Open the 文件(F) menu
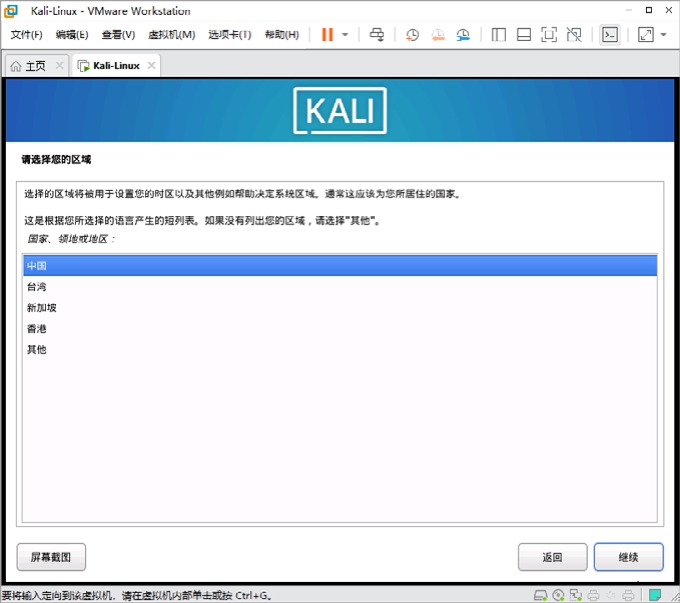 (26, 35)
